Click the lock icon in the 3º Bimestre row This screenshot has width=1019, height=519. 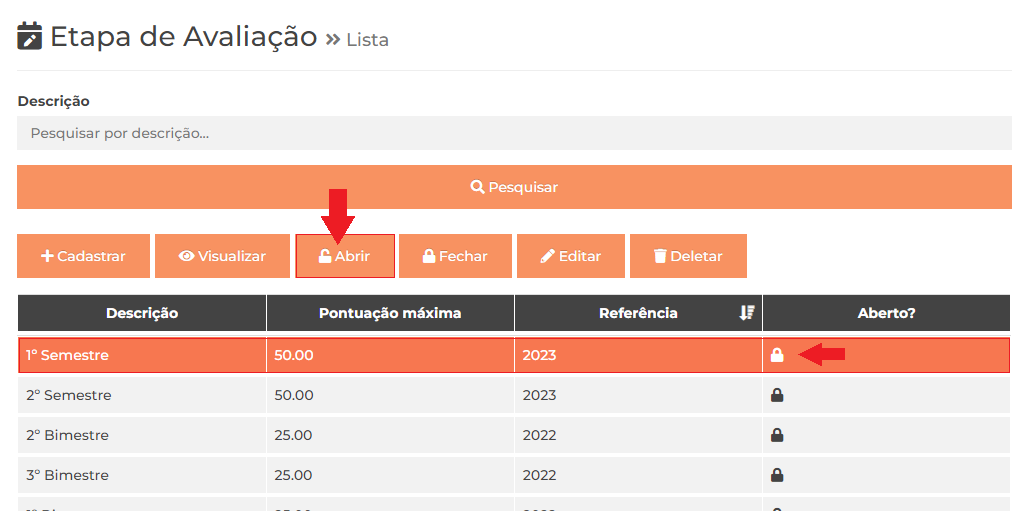(x=777, y=475)
